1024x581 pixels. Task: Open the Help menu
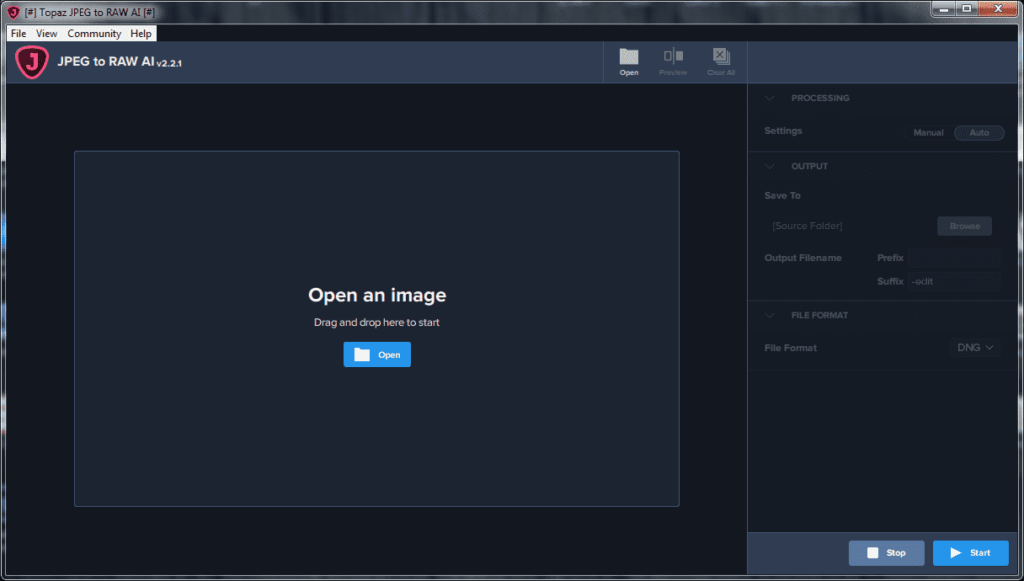coord(140,33)
